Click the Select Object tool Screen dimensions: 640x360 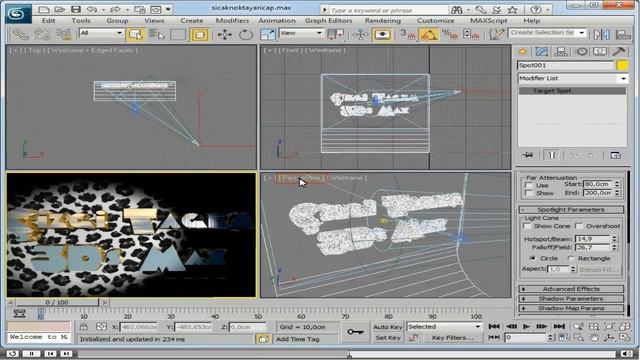136,35
